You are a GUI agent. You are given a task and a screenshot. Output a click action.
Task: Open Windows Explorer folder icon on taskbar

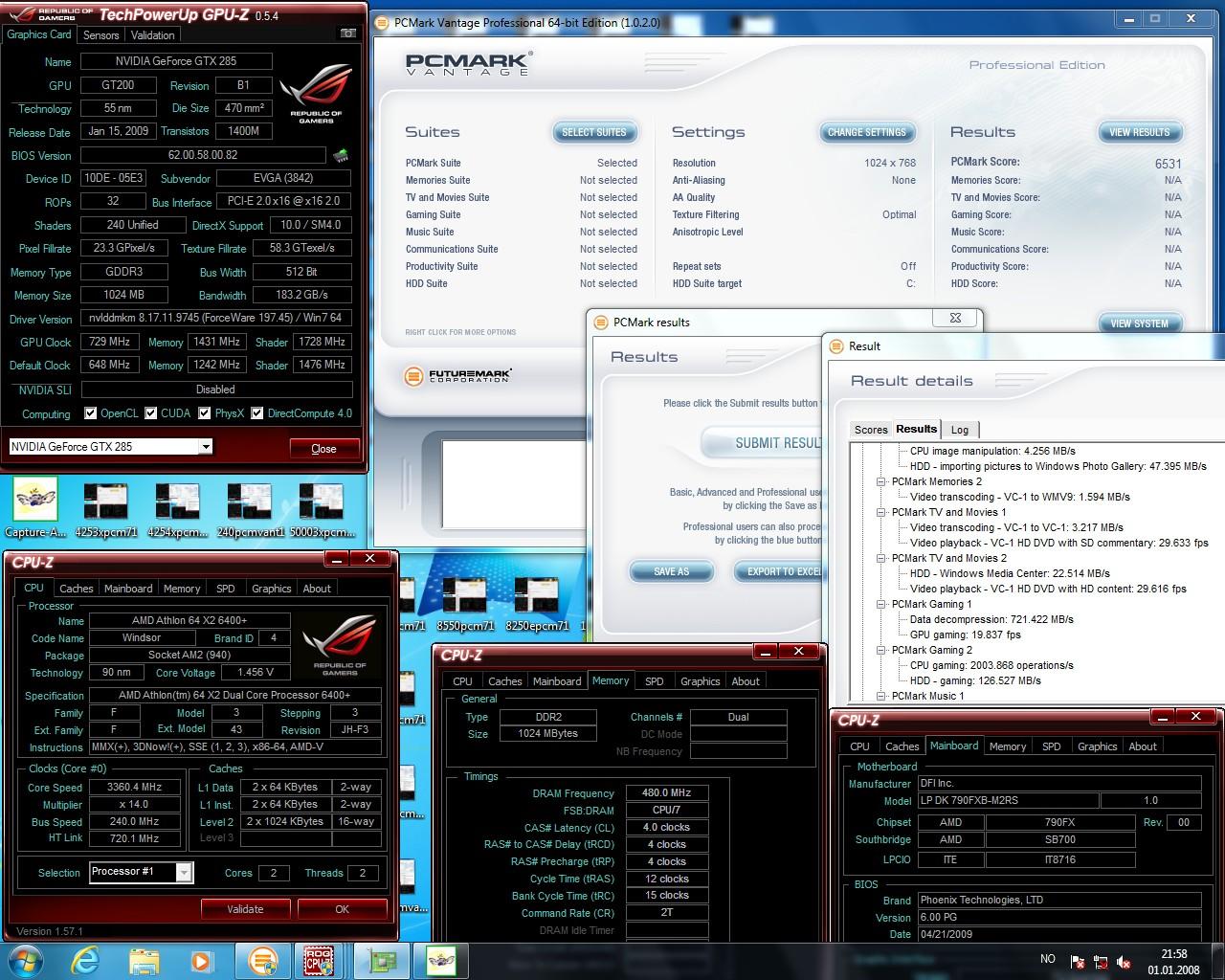144,960
